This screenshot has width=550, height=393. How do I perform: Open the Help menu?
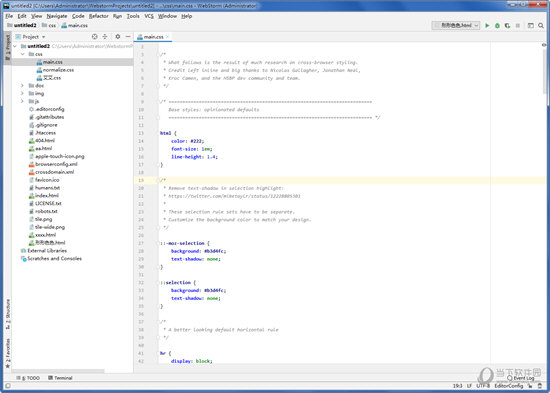(x=187, y=16)
